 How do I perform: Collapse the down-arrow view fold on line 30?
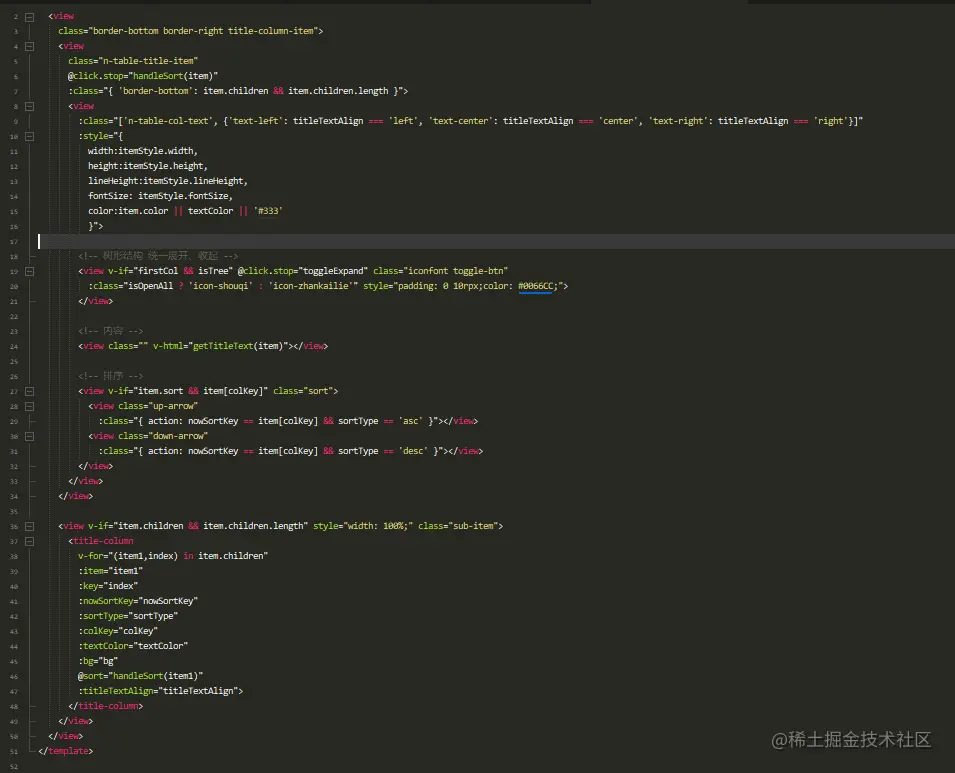pyautogui.click(x=29, y=437)
